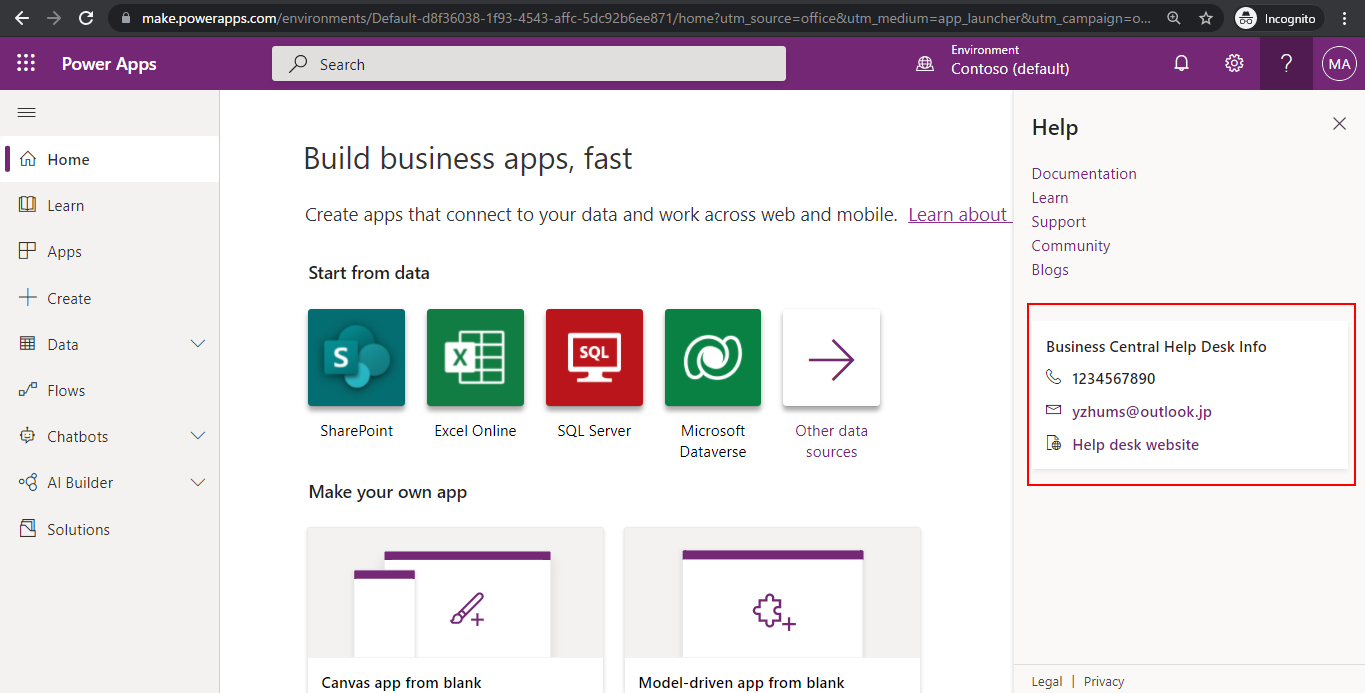Open the Help question mark menu
Viewport: 1365px width, 693px height.
coord(1286,63)
